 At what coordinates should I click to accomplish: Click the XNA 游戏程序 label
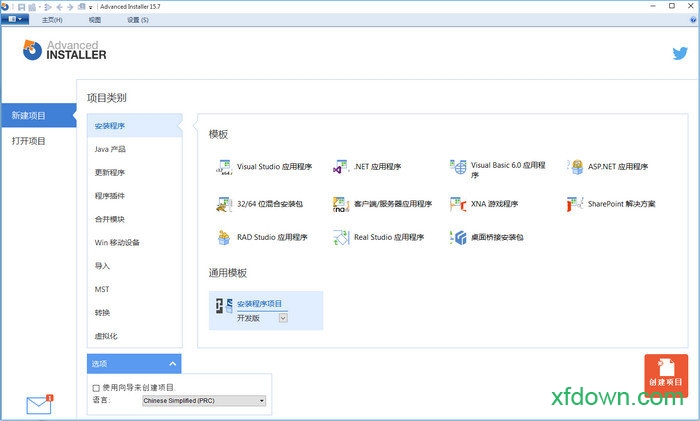tap(494, 204)
